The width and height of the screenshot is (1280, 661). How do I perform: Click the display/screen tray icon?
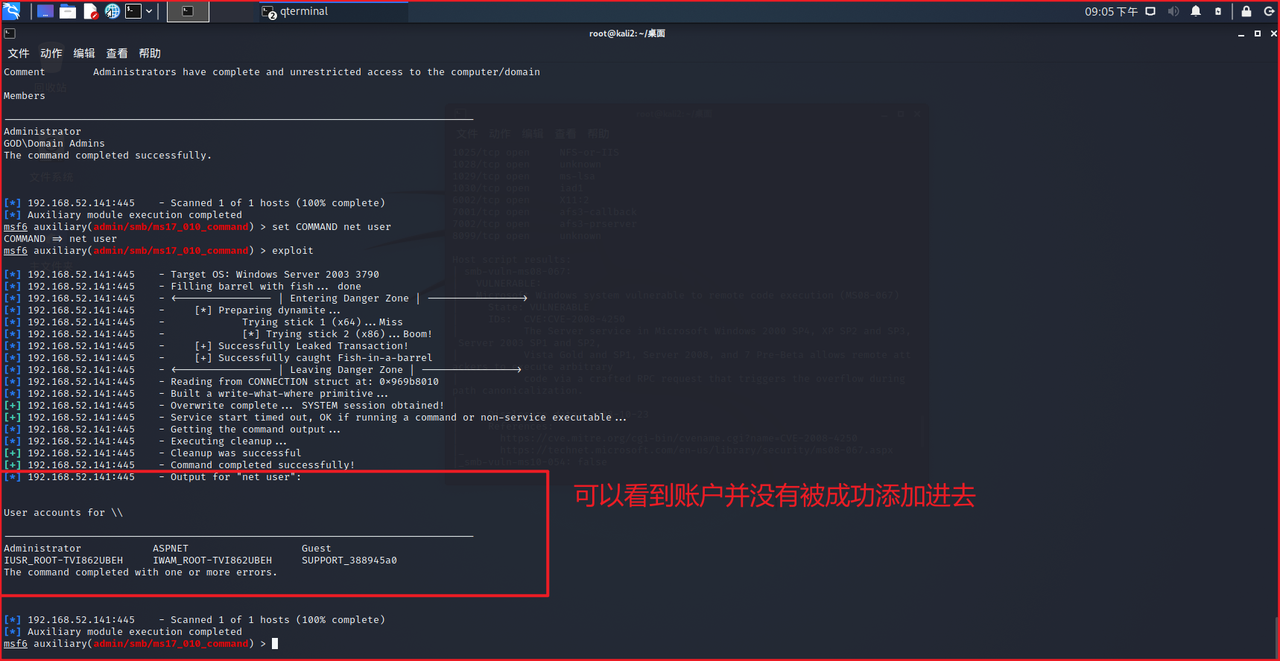tap(1150, 11)
